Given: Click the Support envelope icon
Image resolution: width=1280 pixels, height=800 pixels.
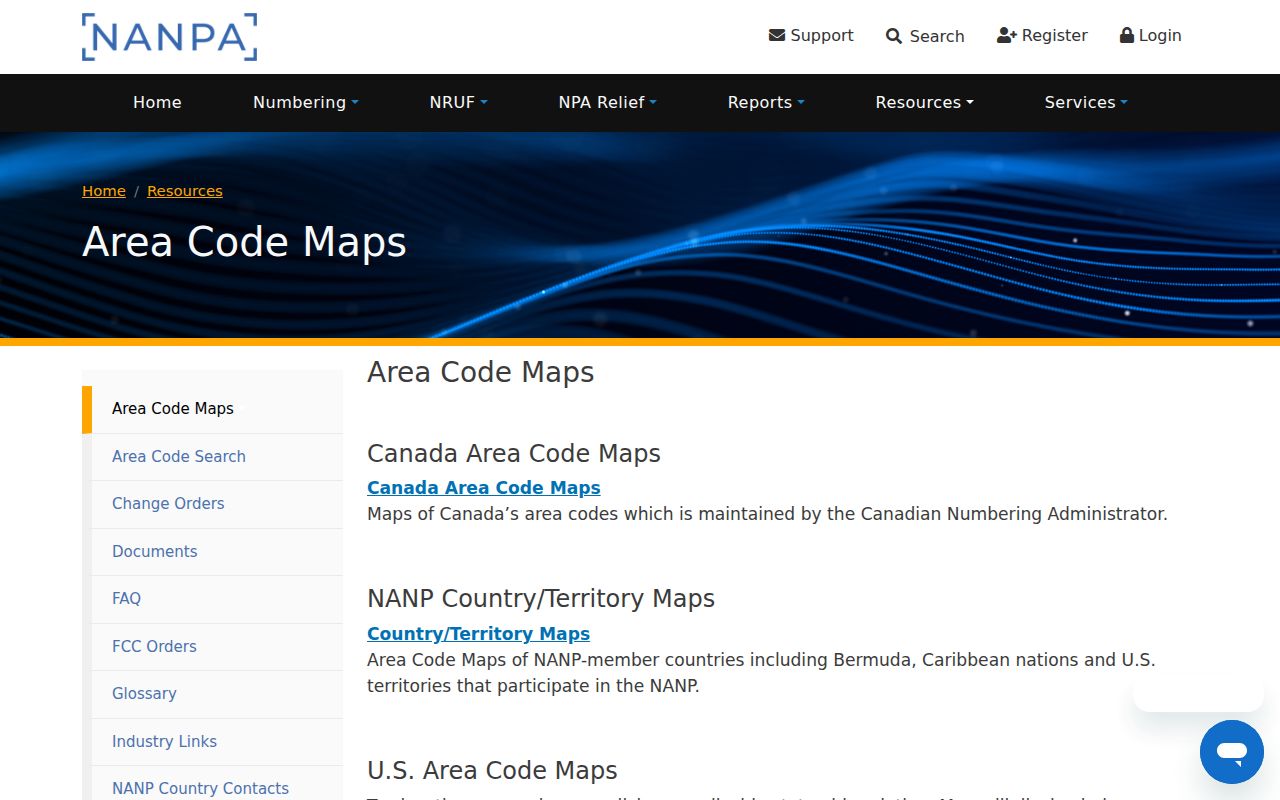Looking at the screenshot, I should pyautogui.click(x=777, y=35).
